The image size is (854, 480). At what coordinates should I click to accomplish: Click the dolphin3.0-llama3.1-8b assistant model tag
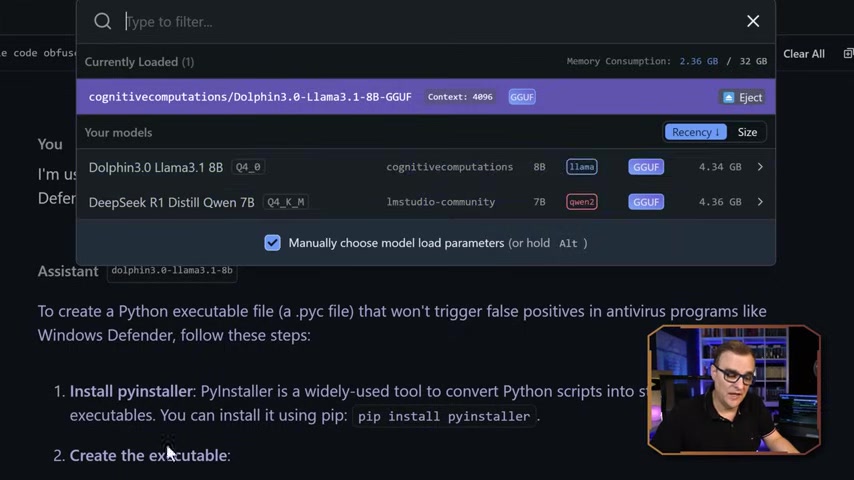[x=172, y=270]
